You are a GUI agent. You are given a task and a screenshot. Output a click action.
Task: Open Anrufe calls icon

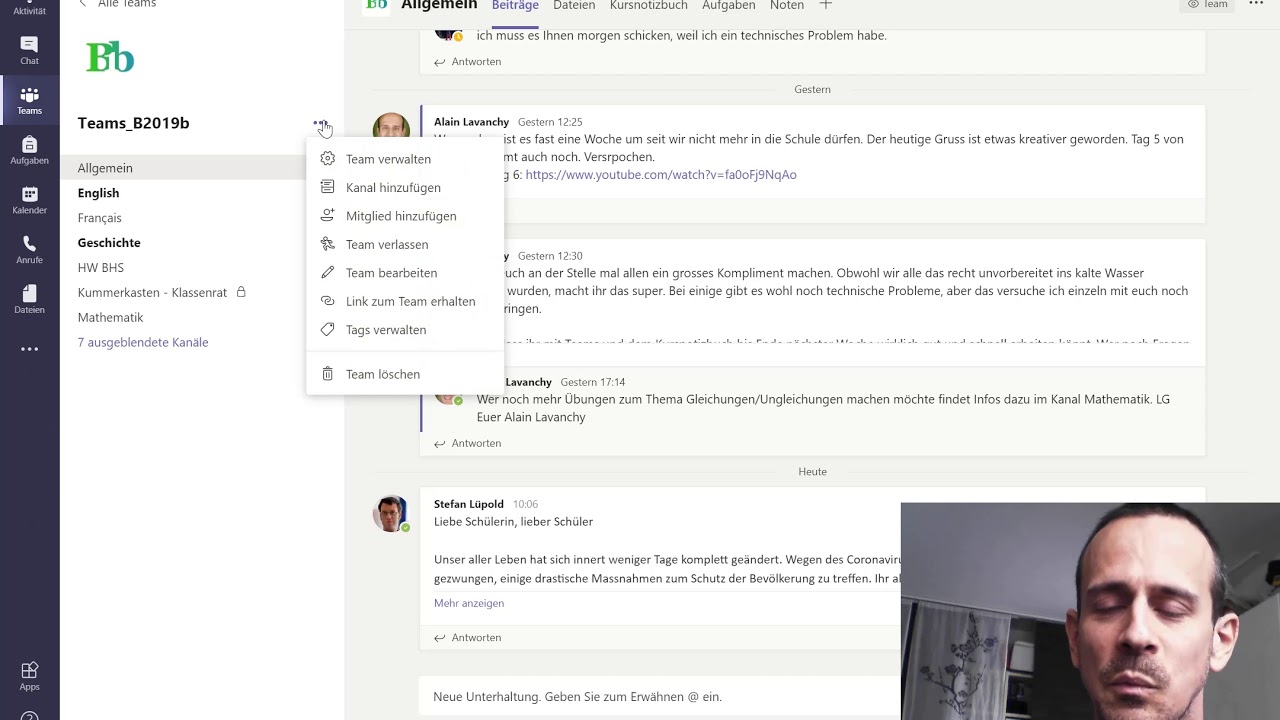pos(29,250)
